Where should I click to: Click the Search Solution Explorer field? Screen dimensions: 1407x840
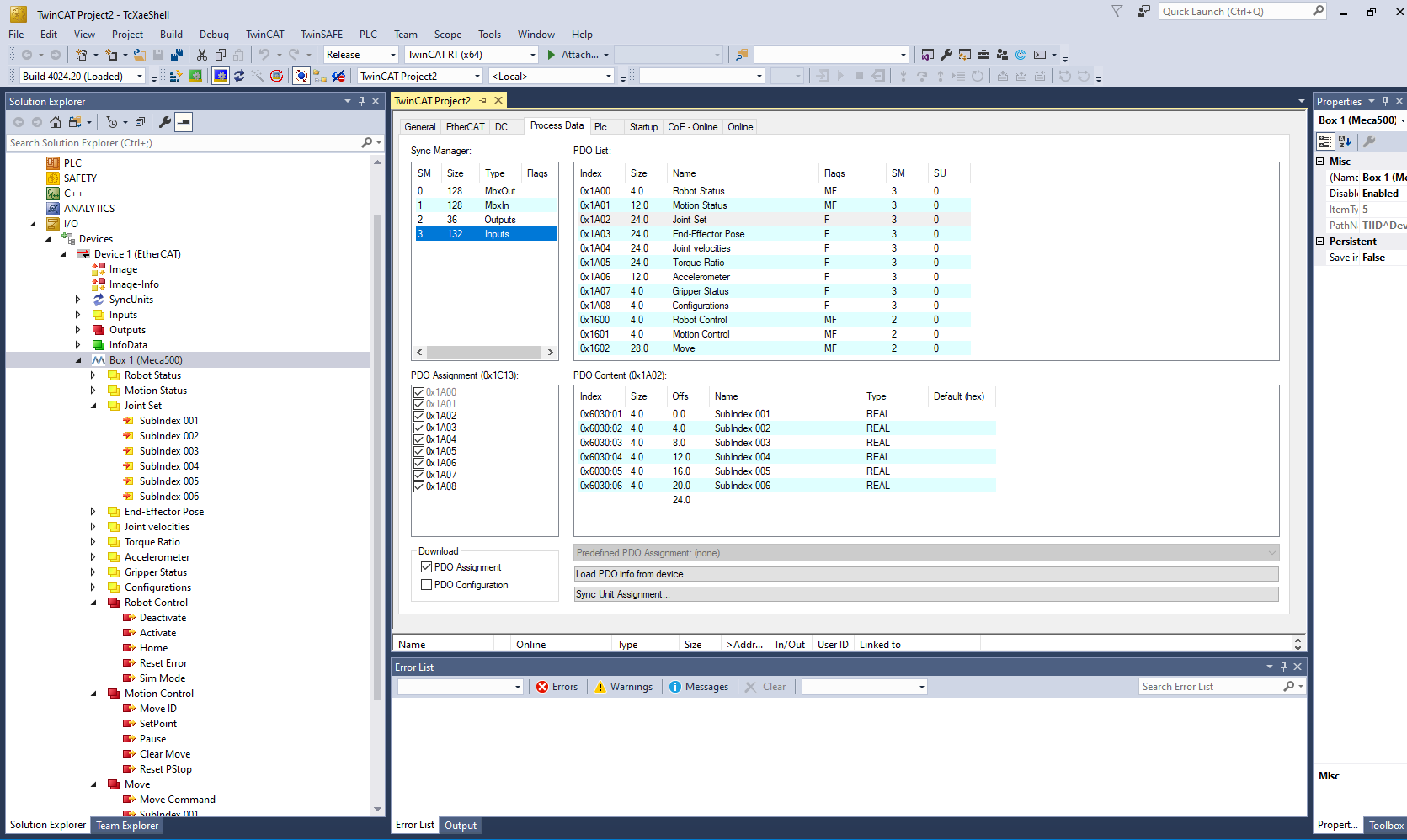(184, 143)
